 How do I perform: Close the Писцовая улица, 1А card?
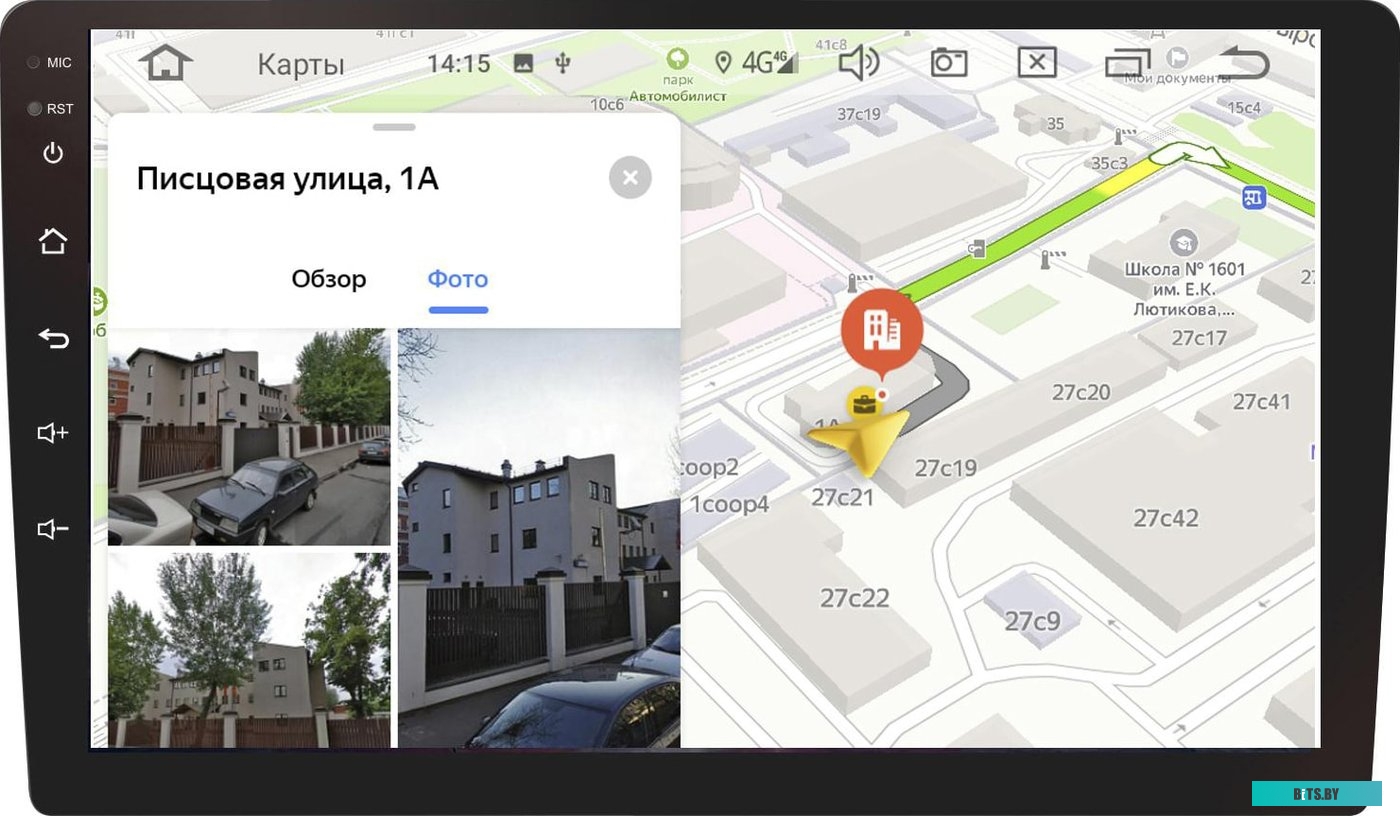point(630,178)
